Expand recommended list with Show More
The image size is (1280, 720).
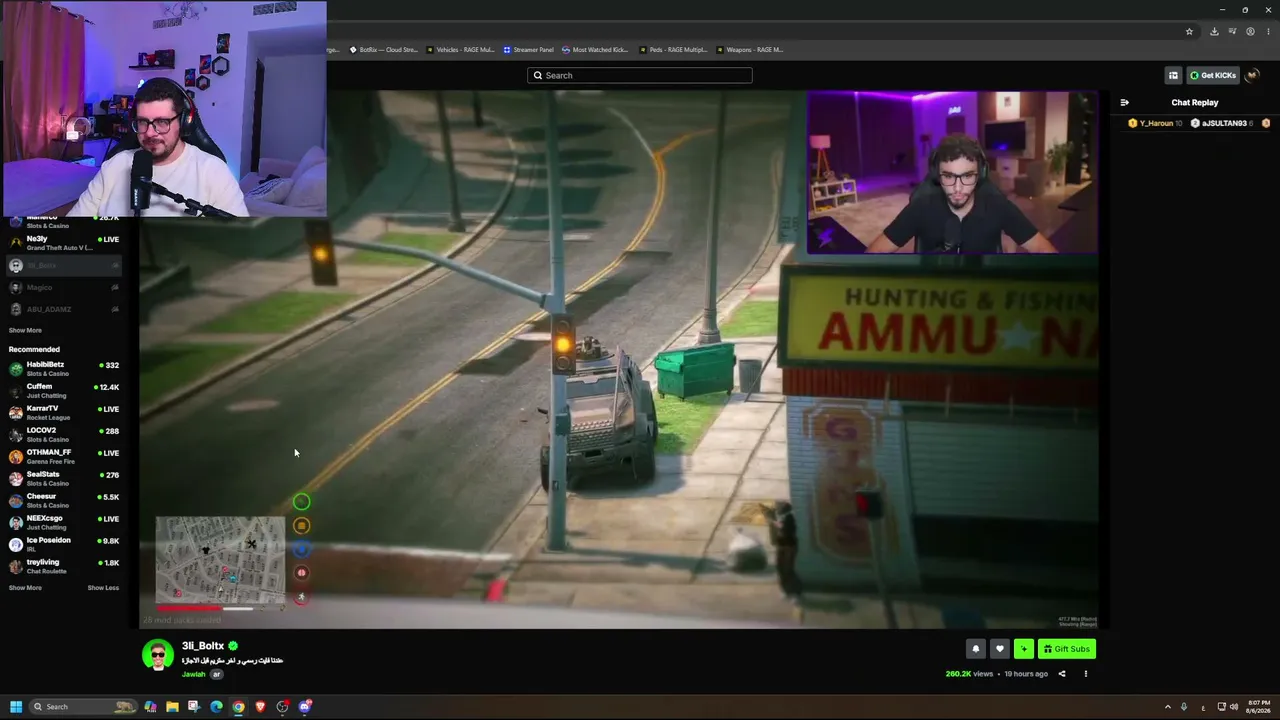tap(25, 588)
